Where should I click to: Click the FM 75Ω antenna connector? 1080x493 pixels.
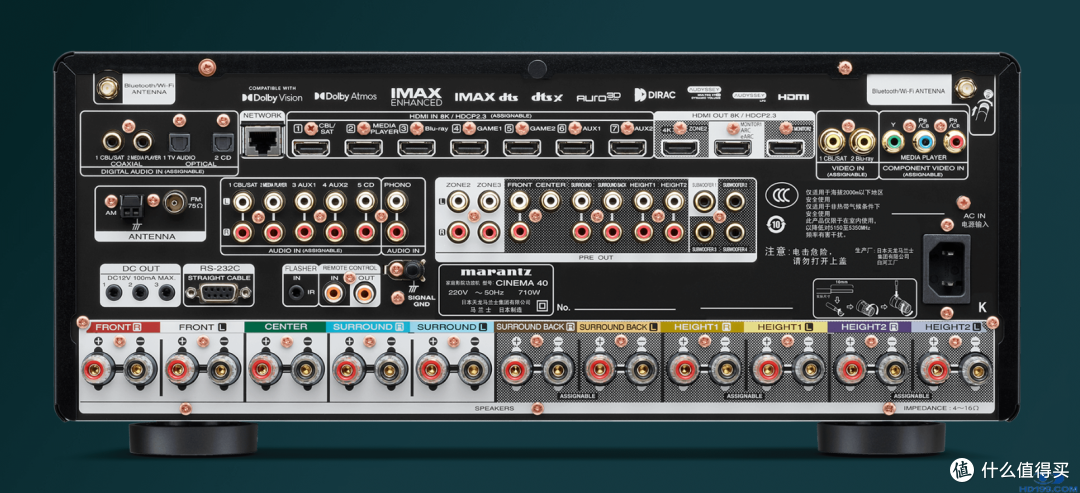pyautogui.click(x=174, y=200)
